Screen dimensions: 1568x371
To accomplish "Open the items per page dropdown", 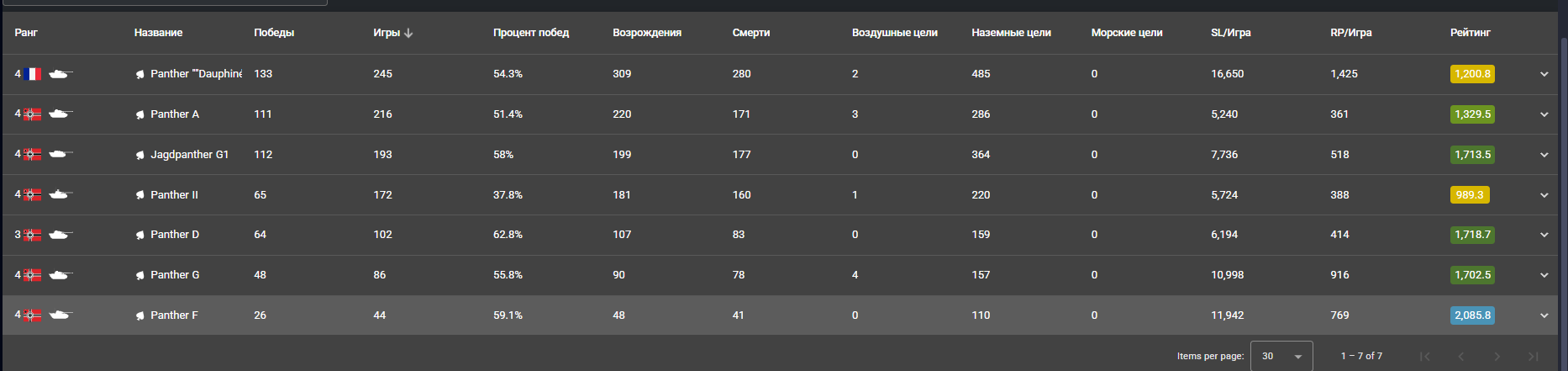I will click(x=1281, y=357).
